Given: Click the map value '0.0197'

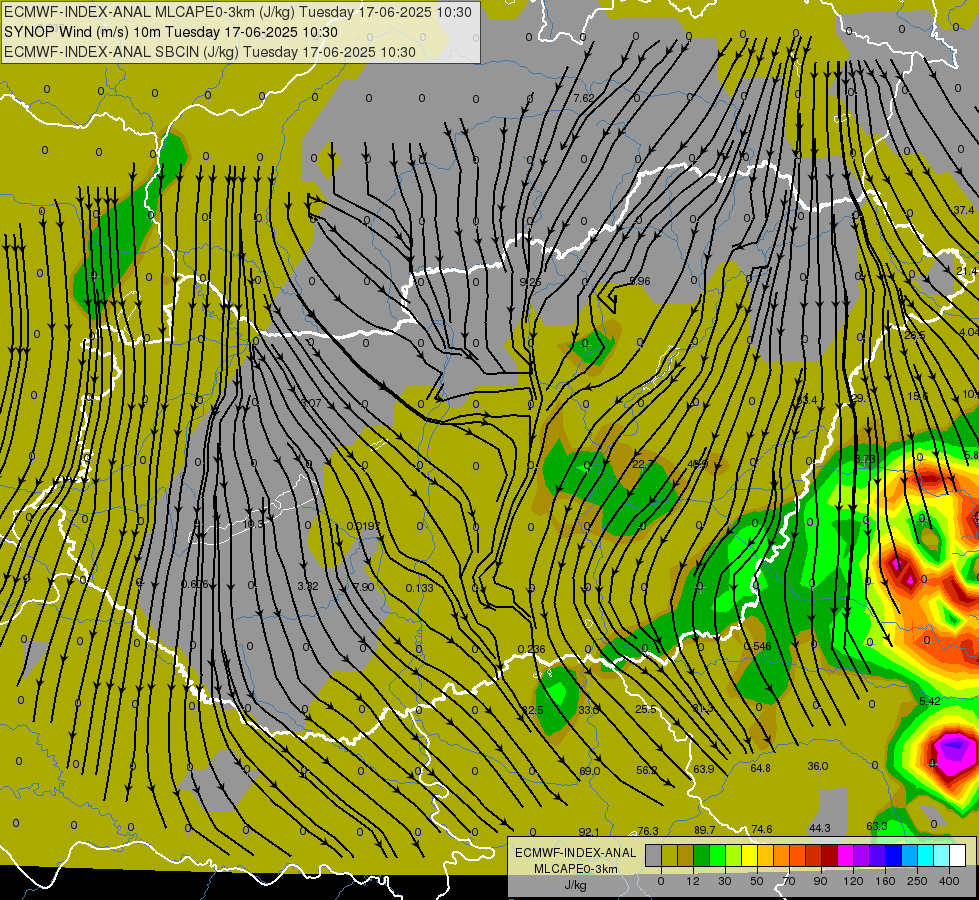Looking at the screenshot, I should coord(363,526).
